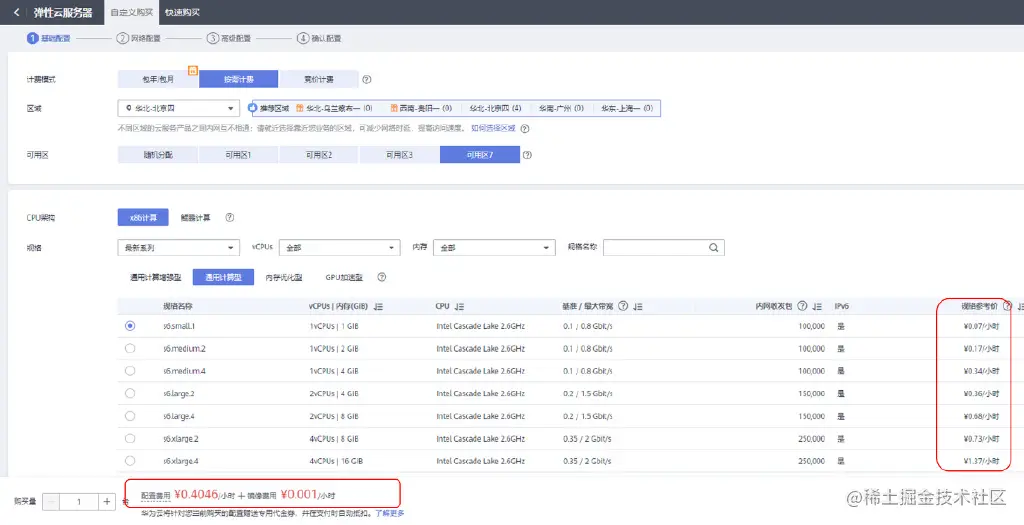Open step 2 网络配置
The image size is (1024, 525).
[x=138, y=39]
